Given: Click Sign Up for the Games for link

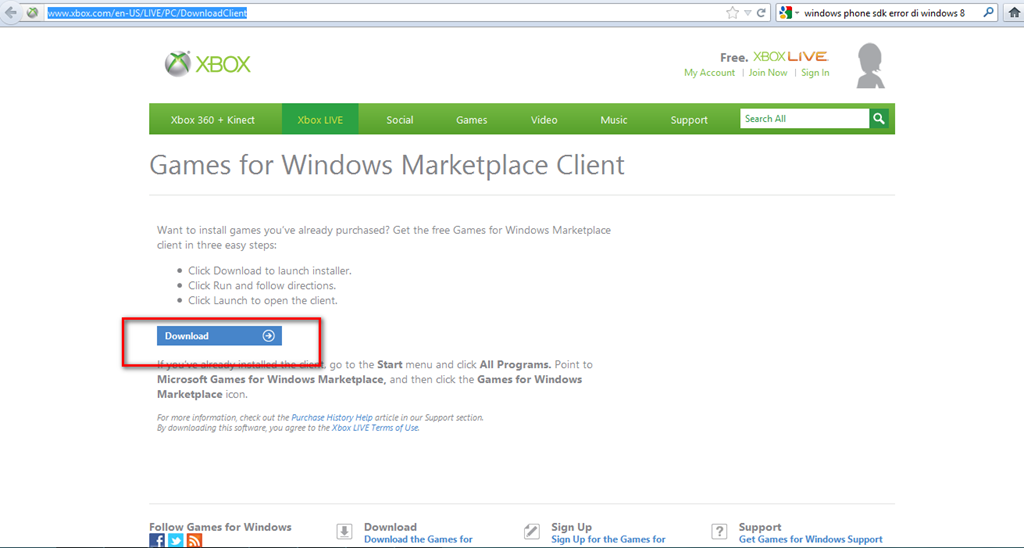Looking at the screenshot, I should [x=609, y=540].
